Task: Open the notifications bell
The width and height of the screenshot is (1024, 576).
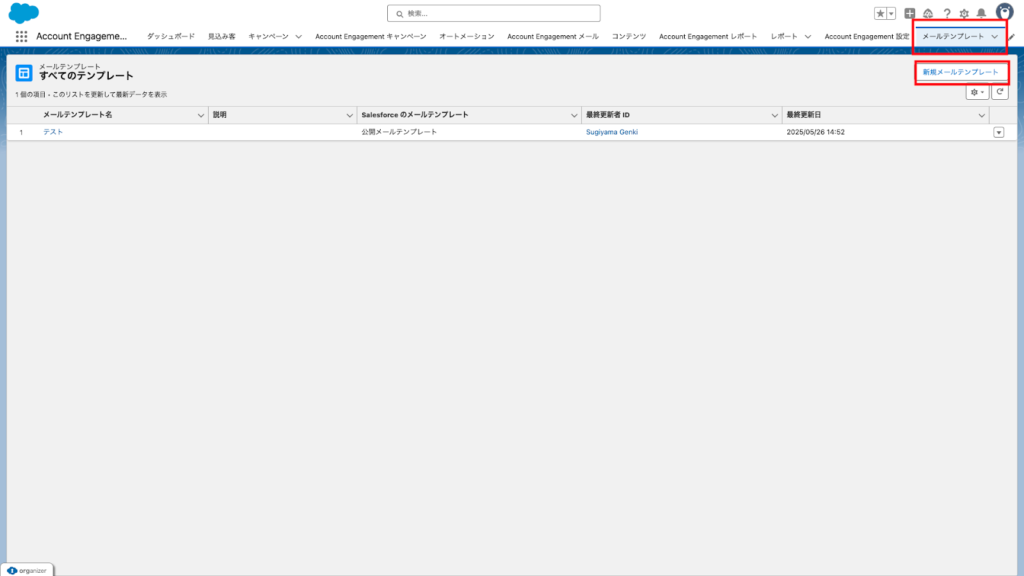Action: (982, 13)
